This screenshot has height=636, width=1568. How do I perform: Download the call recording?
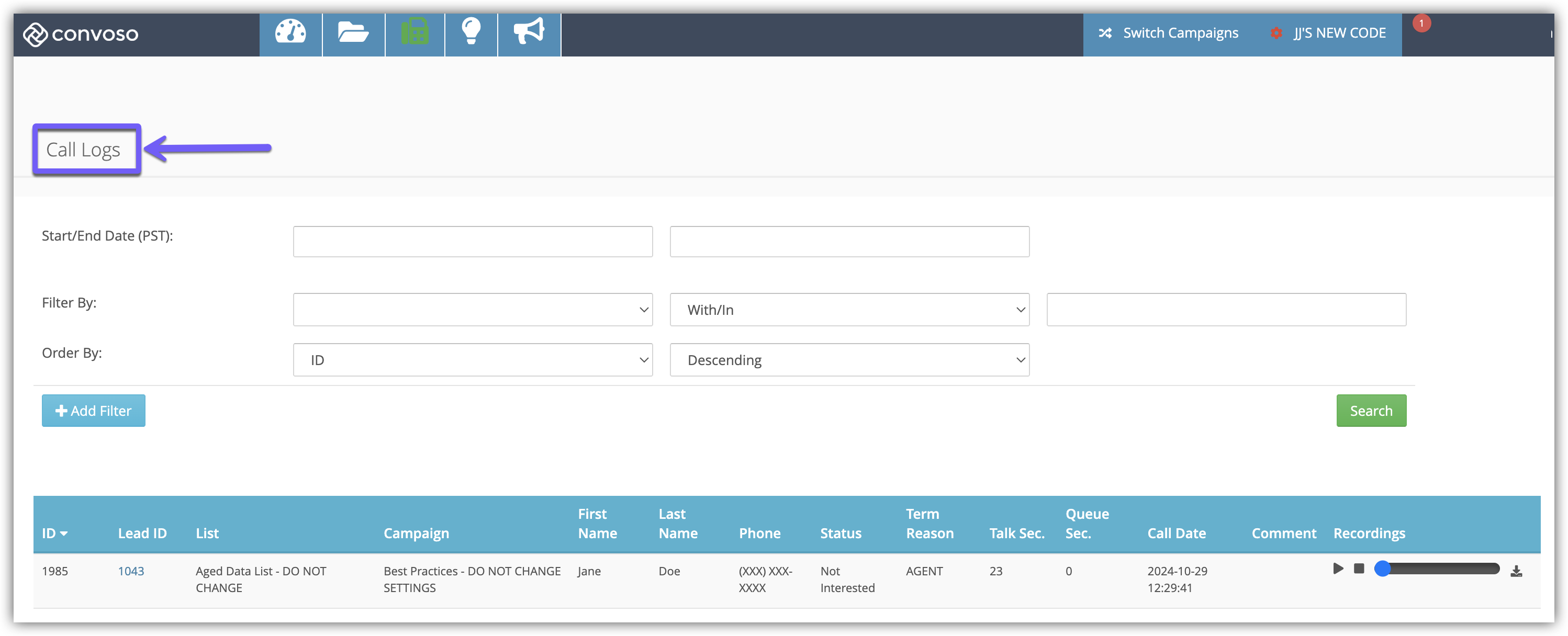[1516, 571]
